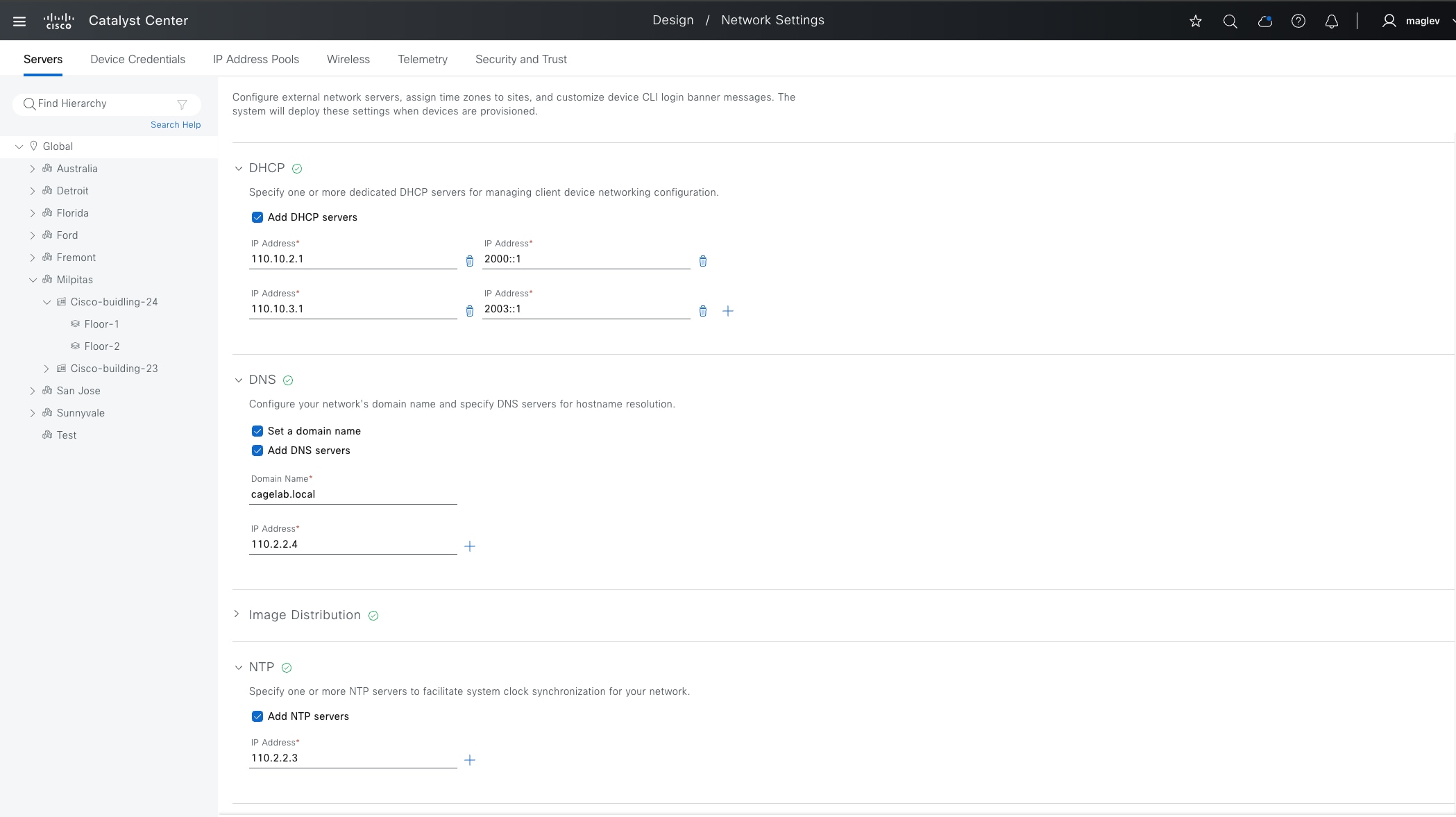Viewport: 1456px width, 817px height.
Task: Open the global search magnifier icon
Action: [1230, 22]
